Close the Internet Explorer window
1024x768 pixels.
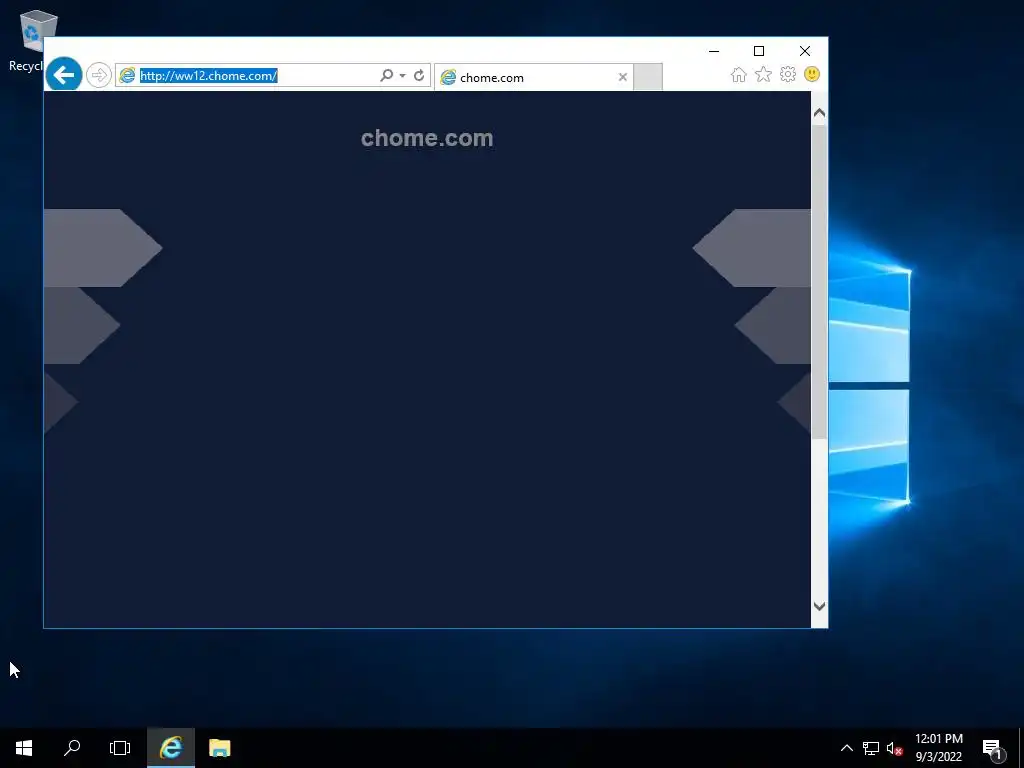coord(805,51)
